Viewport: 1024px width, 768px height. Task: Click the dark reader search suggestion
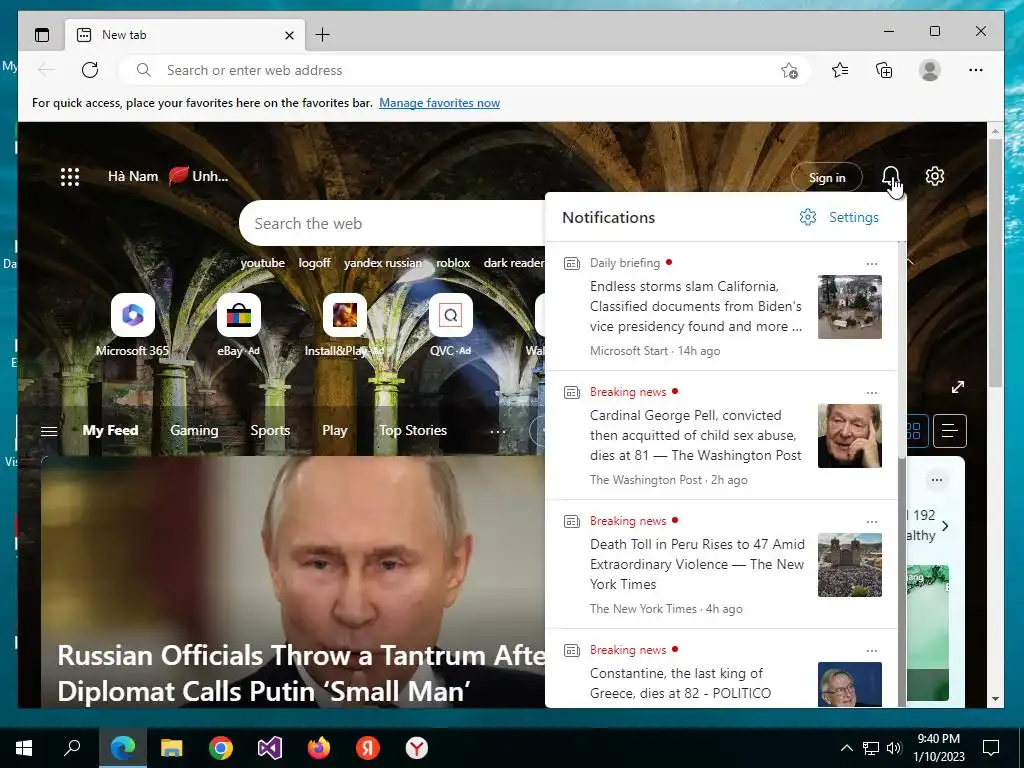pos(514,263)
